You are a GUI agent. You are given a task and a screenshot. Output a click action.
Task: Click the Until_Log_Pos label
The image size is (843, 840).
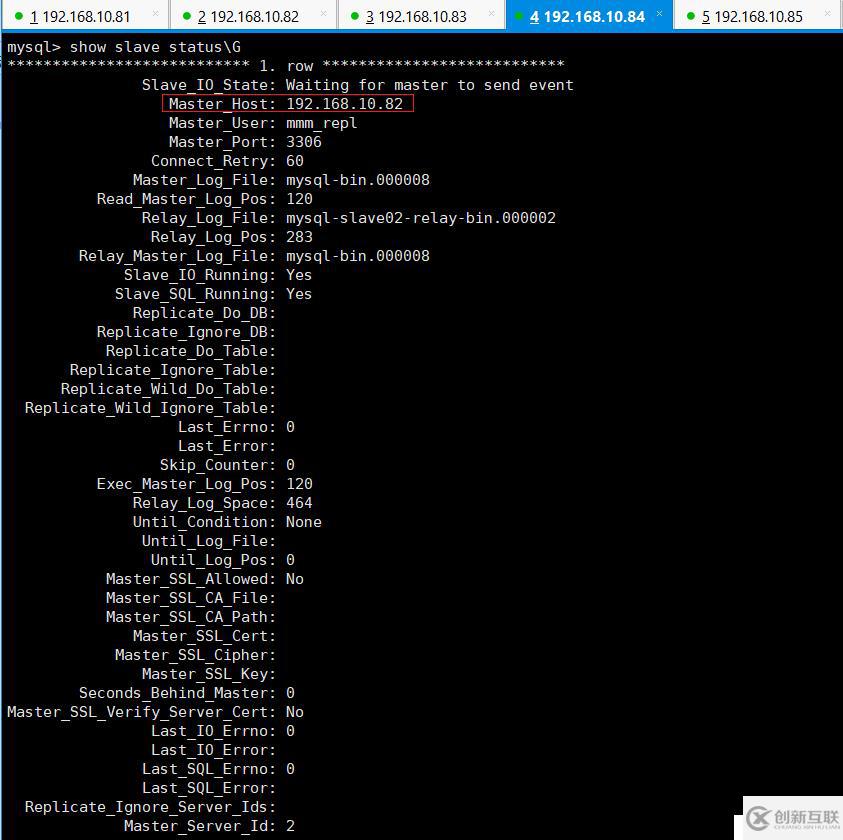(x=213, y=560)
